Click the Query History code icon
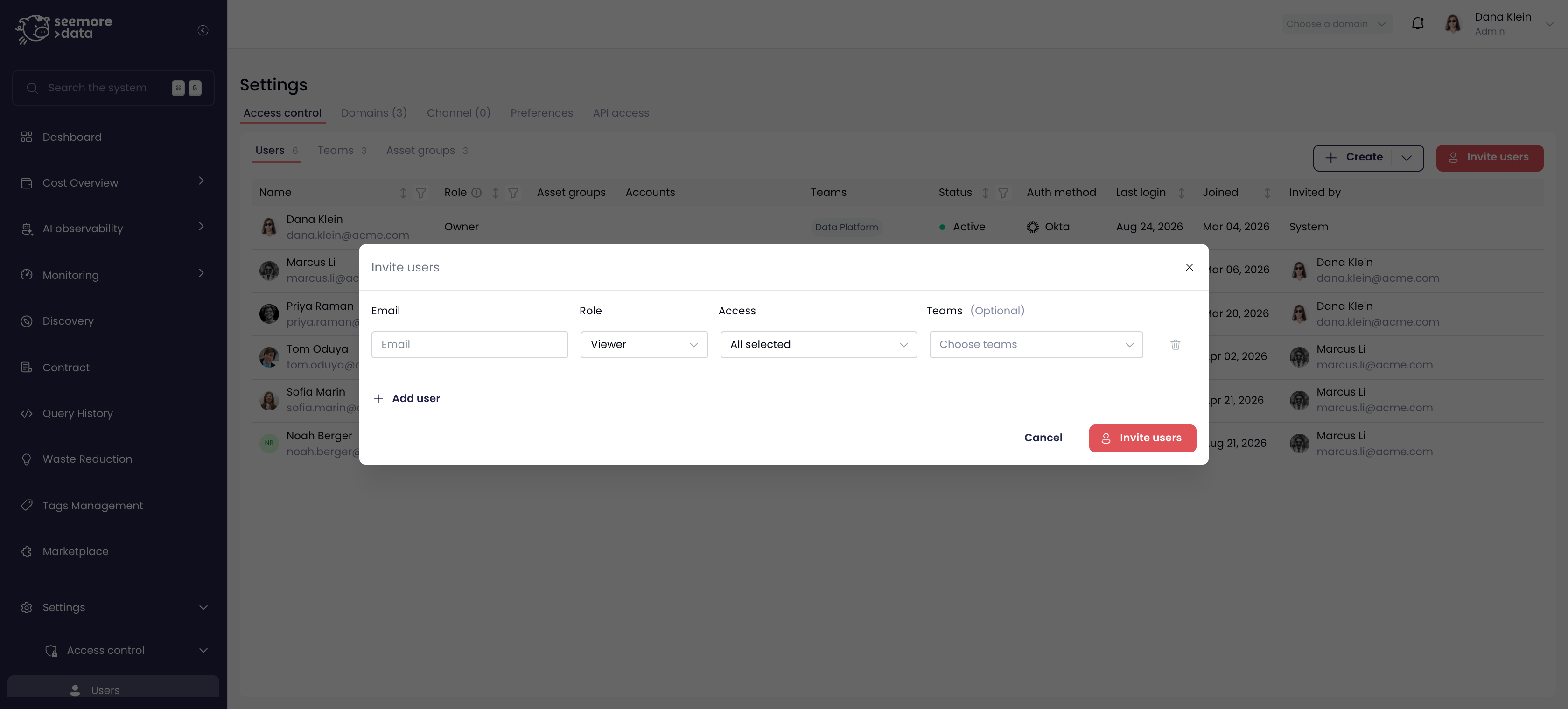This screenshot has width=1568, height=709. point(26,413)
